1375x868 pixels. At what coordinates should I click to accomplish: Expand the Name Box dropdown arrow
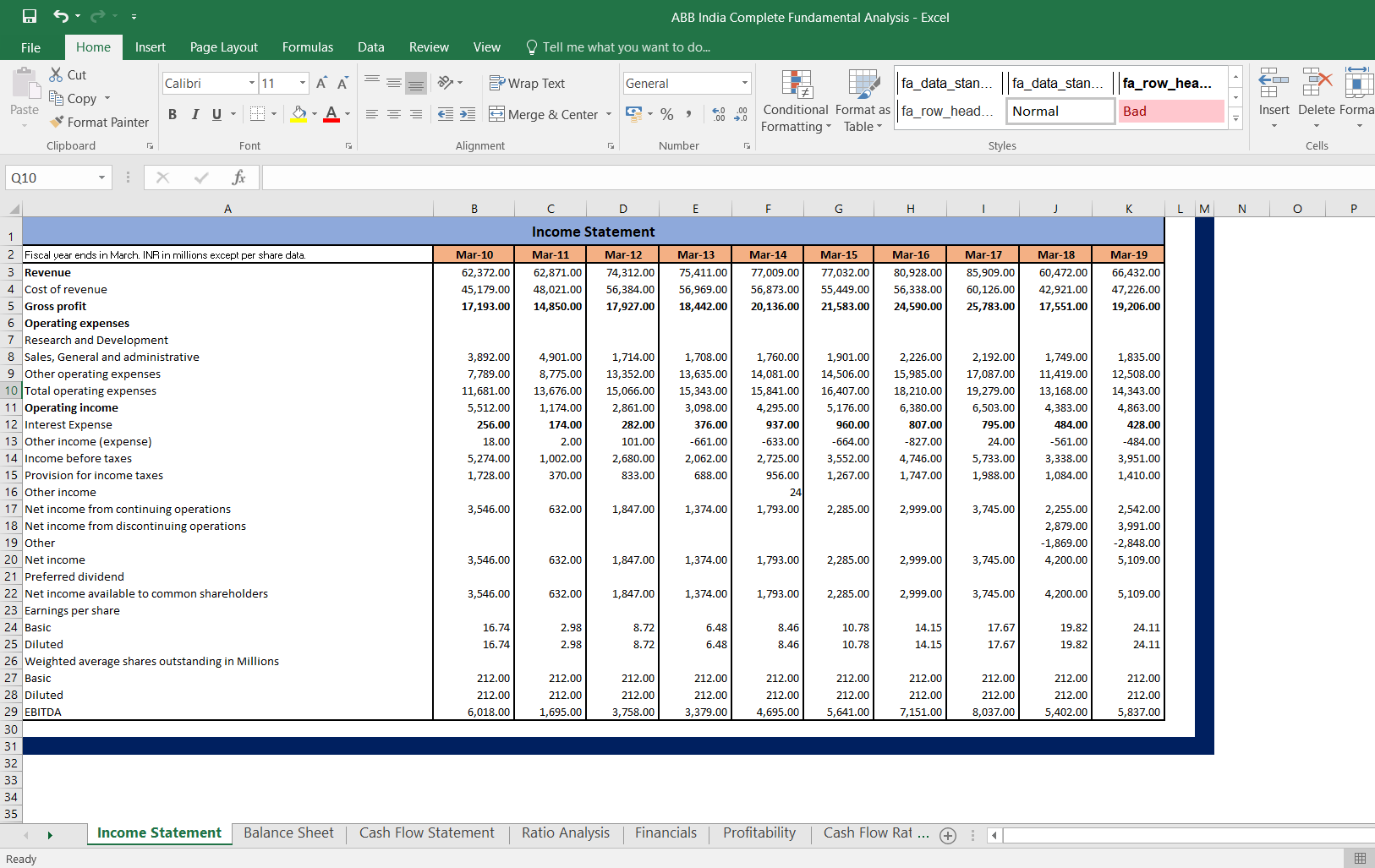(101, 177)
